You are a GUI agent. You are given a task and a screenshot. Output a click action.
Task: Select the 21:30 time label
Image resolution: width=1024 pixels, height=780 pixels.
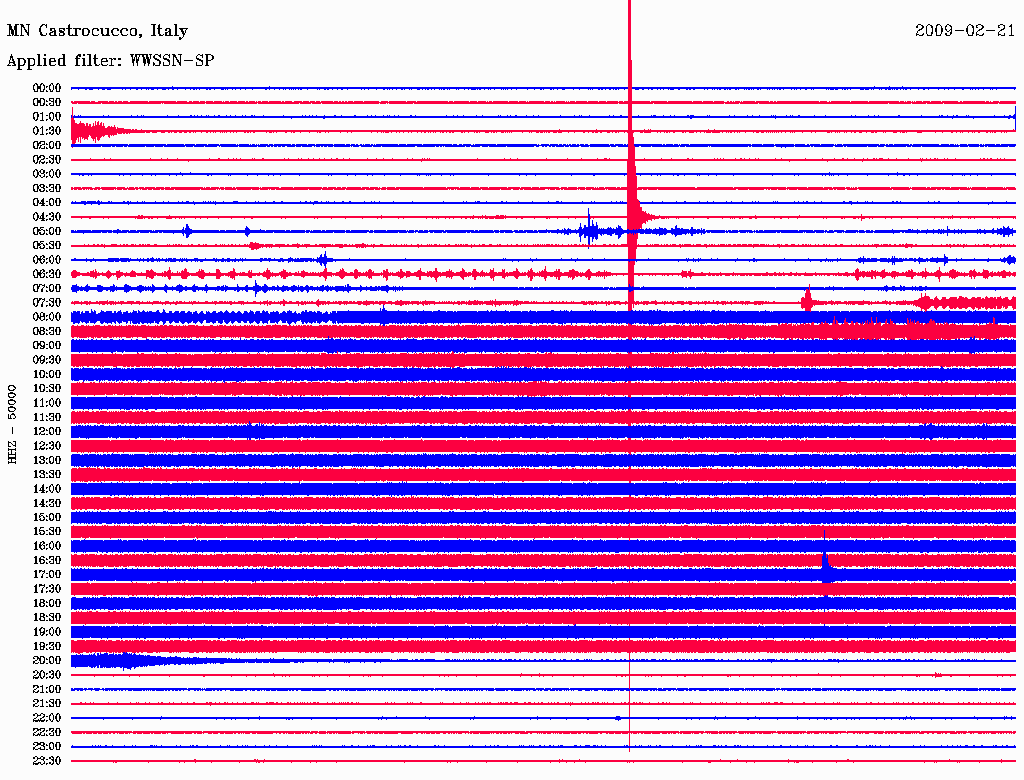[x=47, y=704]
